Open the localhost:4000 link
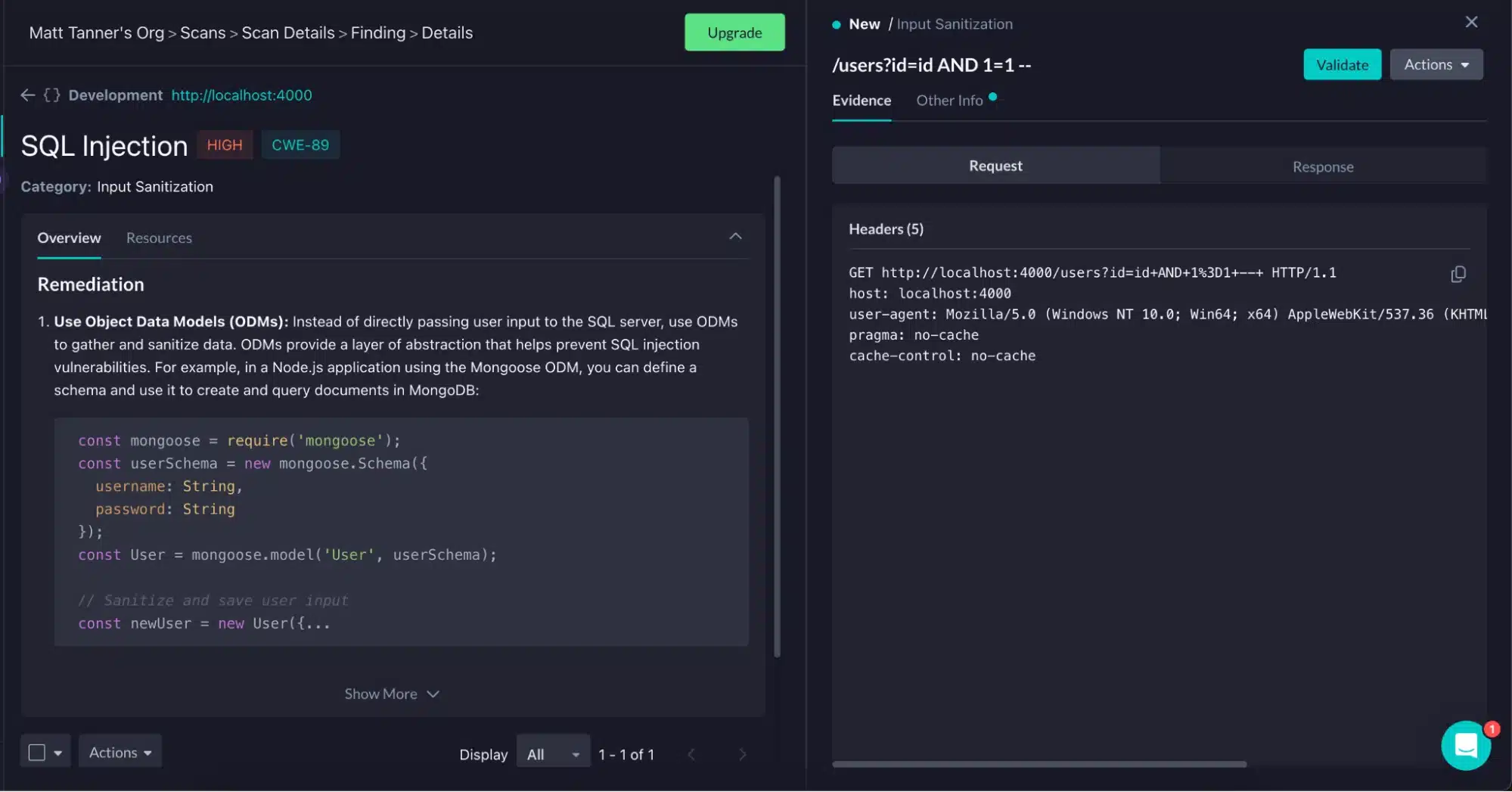Viewport: 1512px width, 792px height. point(241,95)
